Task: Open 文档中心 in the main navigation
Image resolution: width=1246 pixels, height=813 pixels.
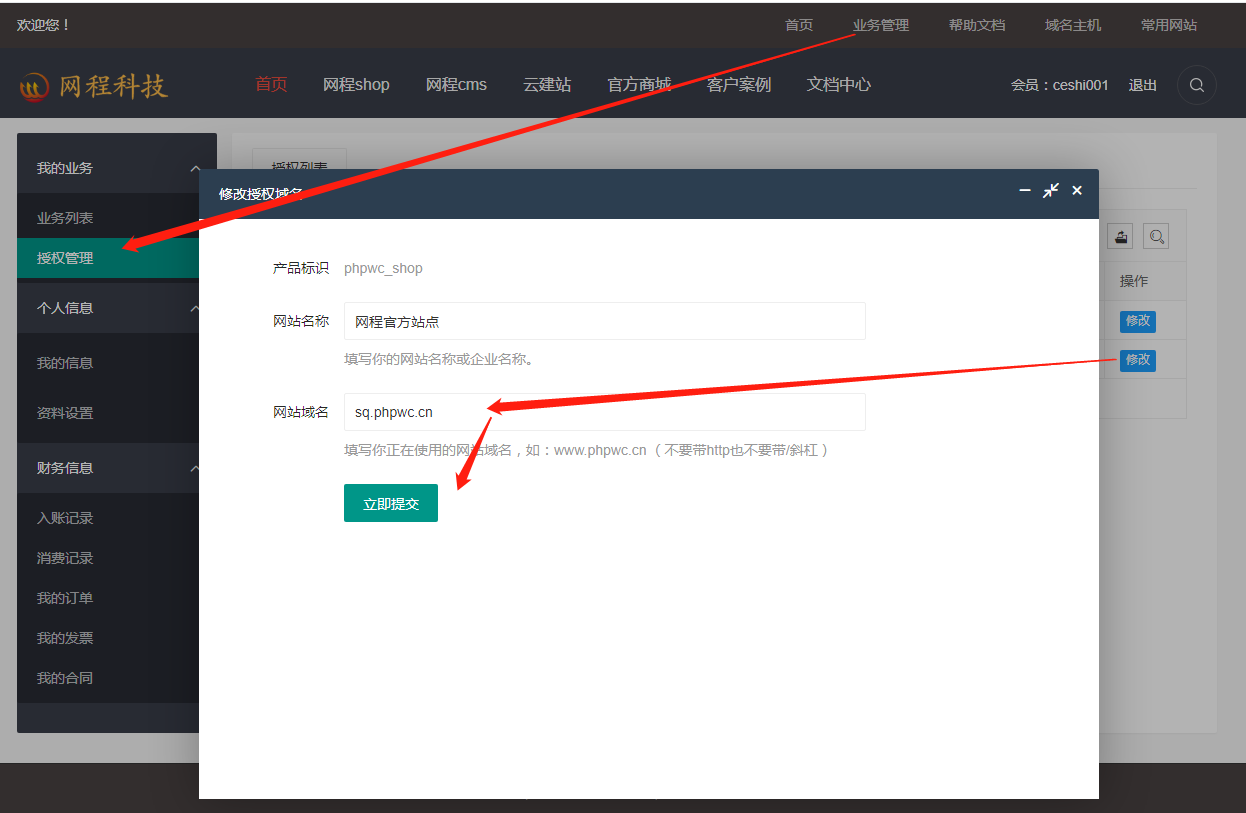Action: click(x=838, y=85)
